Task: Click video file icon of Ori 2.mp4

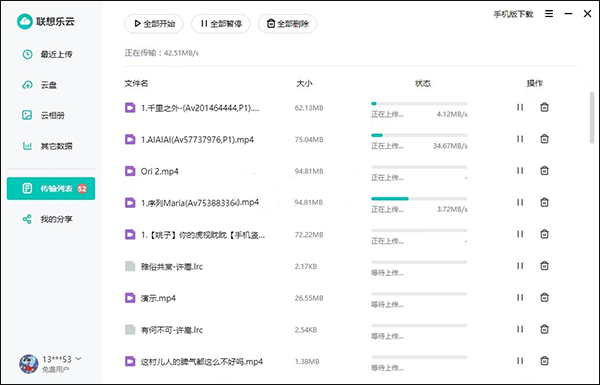Action: coord(130,171)
